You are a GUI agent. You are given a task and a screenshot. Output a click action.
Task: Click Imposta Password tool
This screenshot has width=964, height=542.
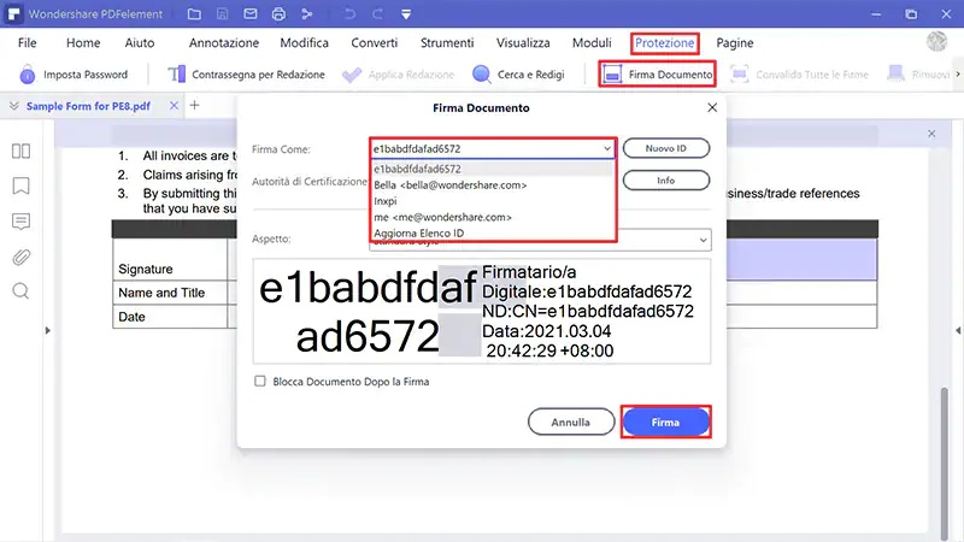pos(74,74)
